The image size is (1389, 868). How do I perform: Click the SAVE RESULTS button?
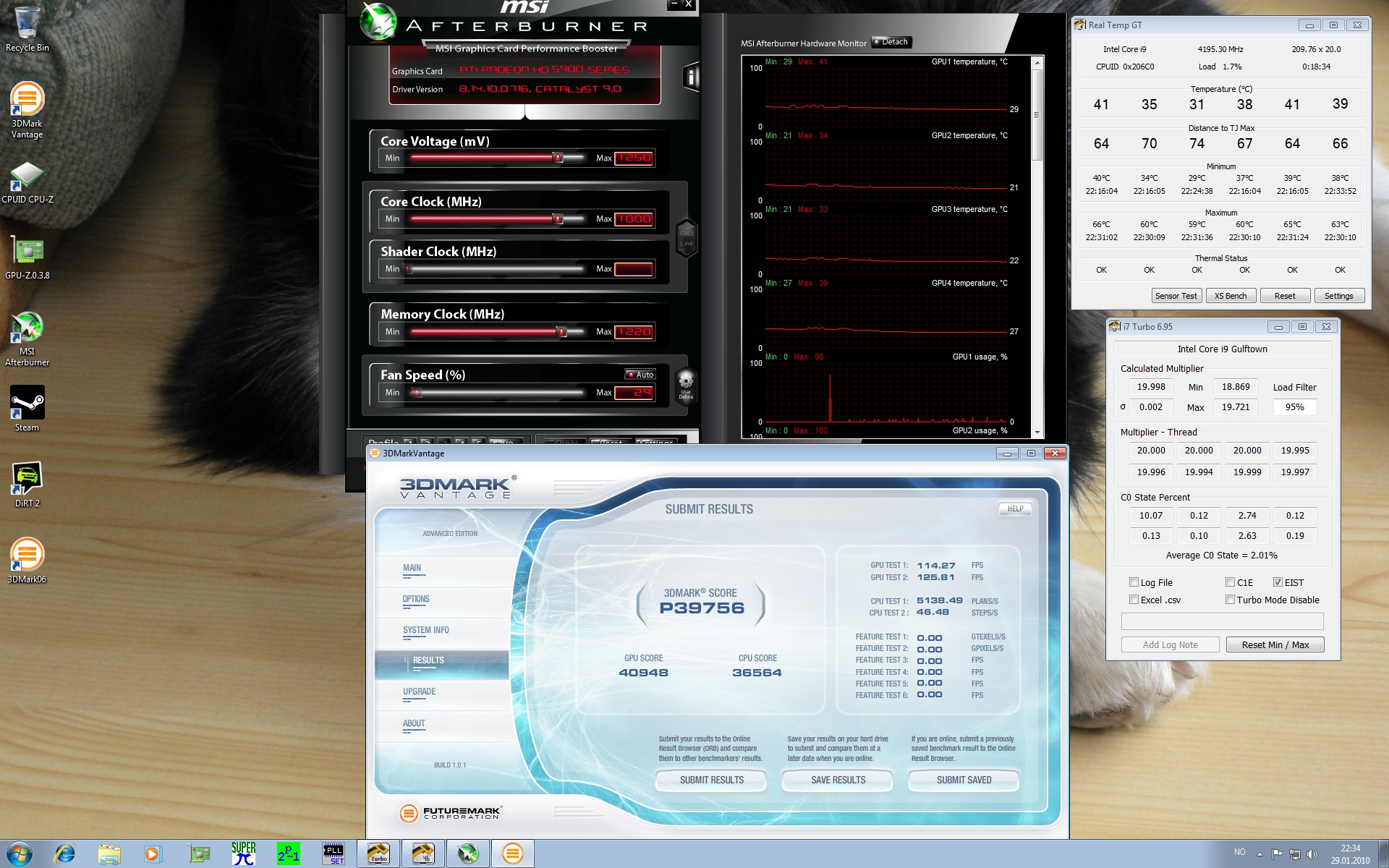pos(838,780)
